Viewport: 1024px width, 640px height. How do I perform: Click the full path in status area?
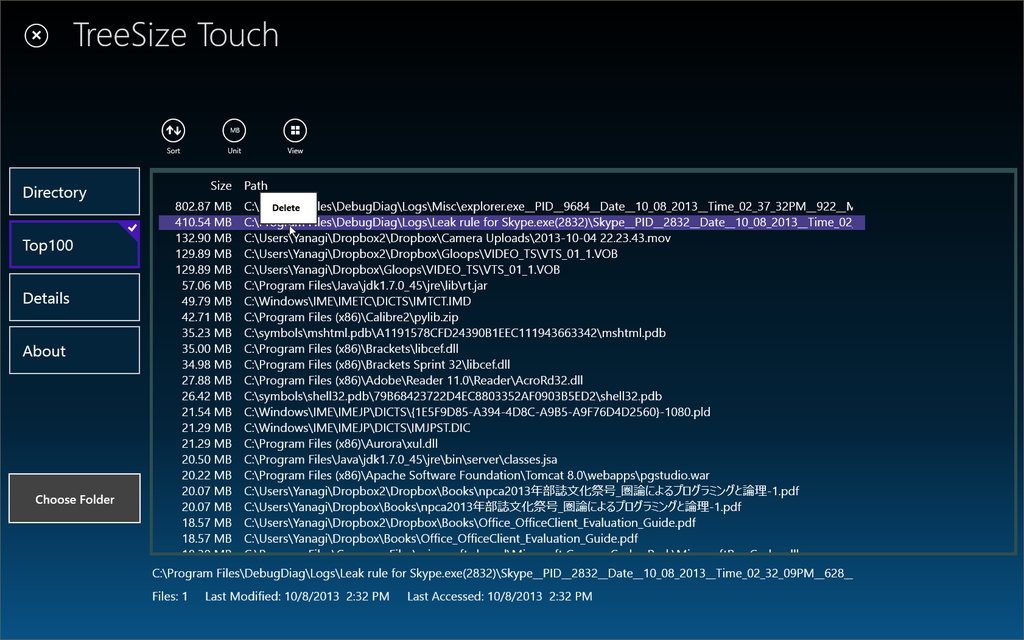click(x=502, y=573)
